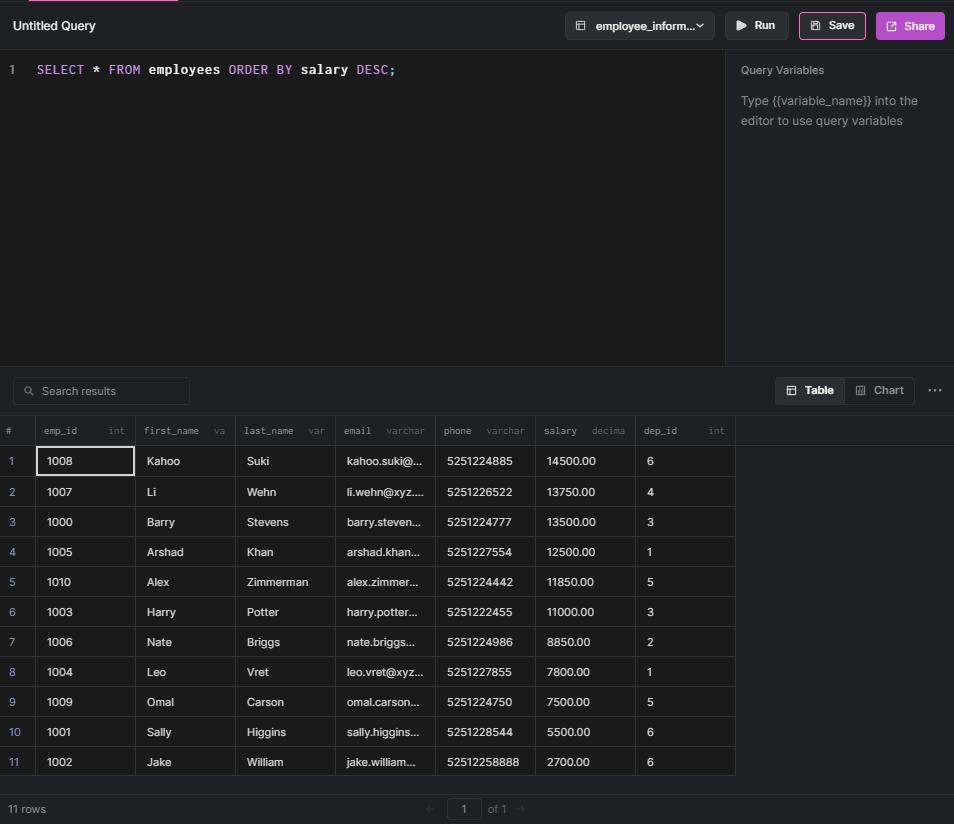Select salary cell 11850.00
Screen dimensions: 954x824
(x=585, y=581)
